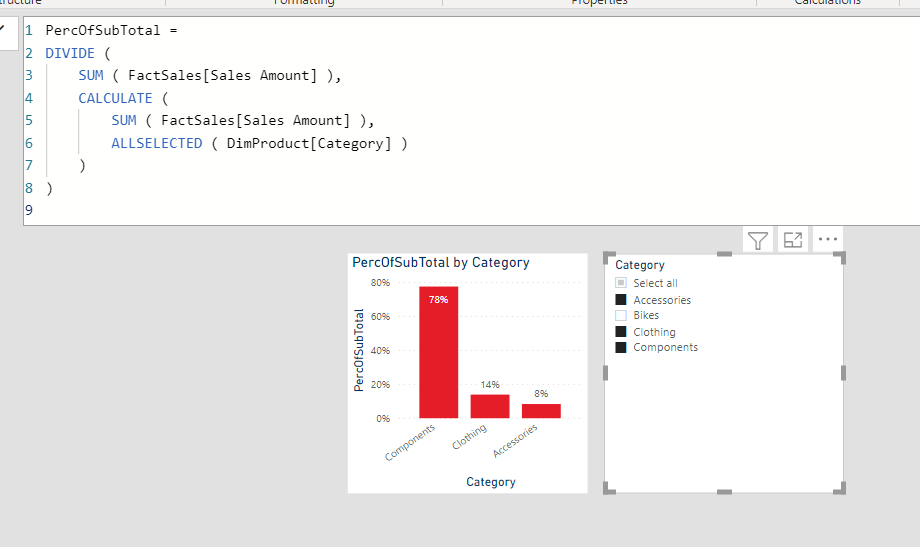Click the first SUM function in line 3
Screen dimensions: 920x547
pyautogui.click(x=91, y=76)
